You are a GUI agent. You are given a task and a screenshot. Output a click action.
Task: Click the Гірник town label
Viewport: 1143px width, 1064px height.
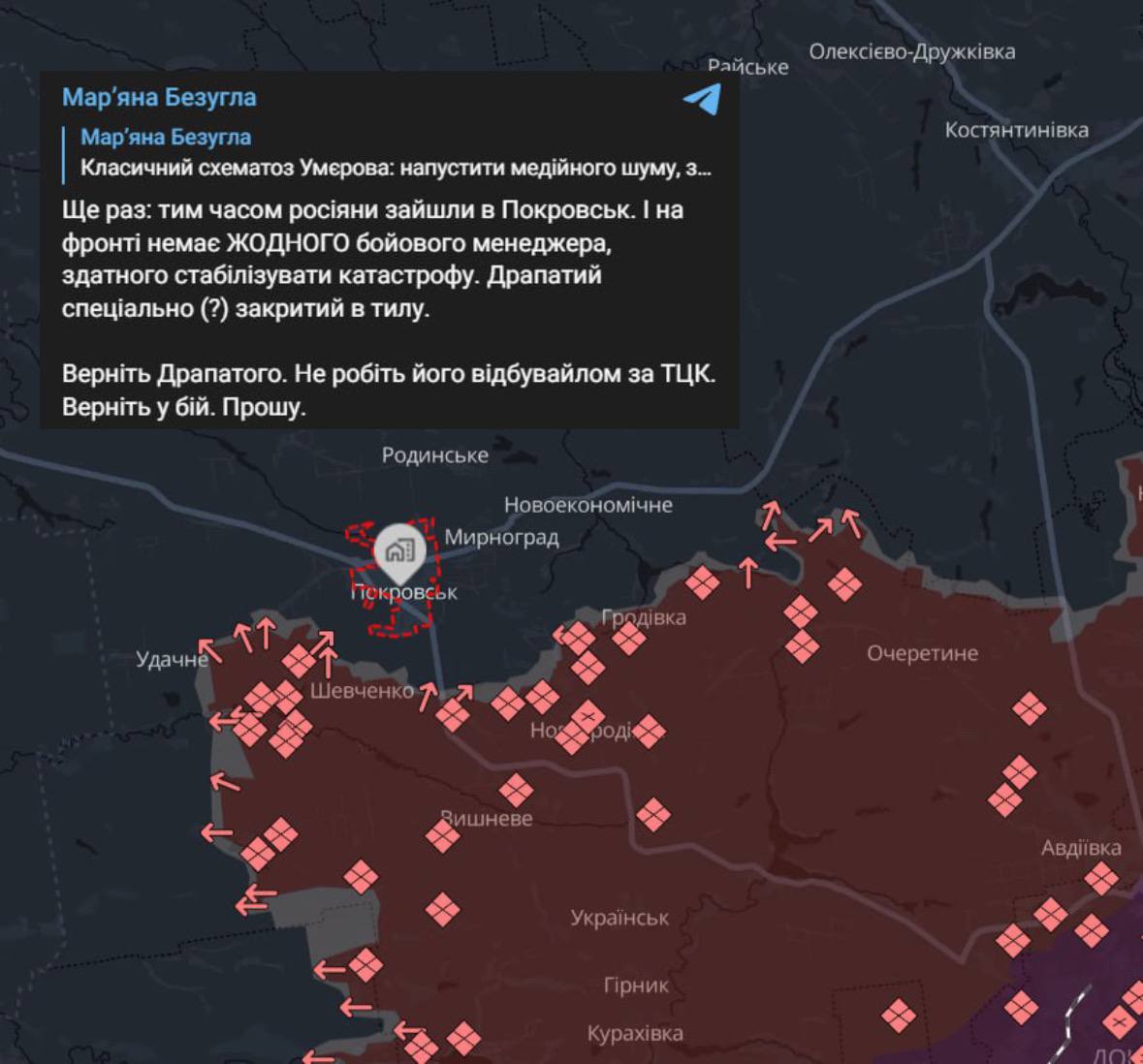(636, 986)
